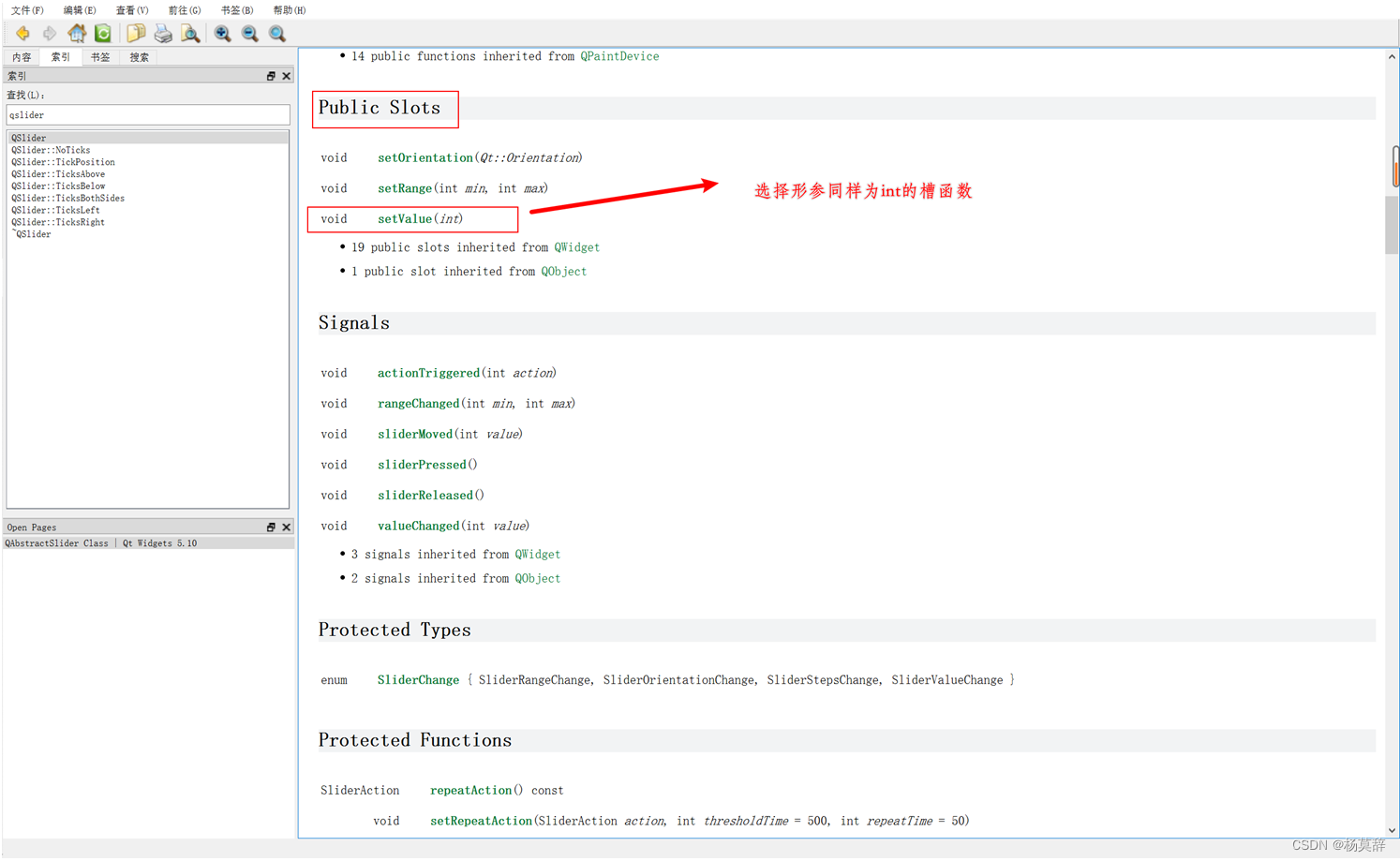This screenshot has width=1400, height=861.
Task: Open the 前往(G) menu
Action: click(x=185, y=10)
